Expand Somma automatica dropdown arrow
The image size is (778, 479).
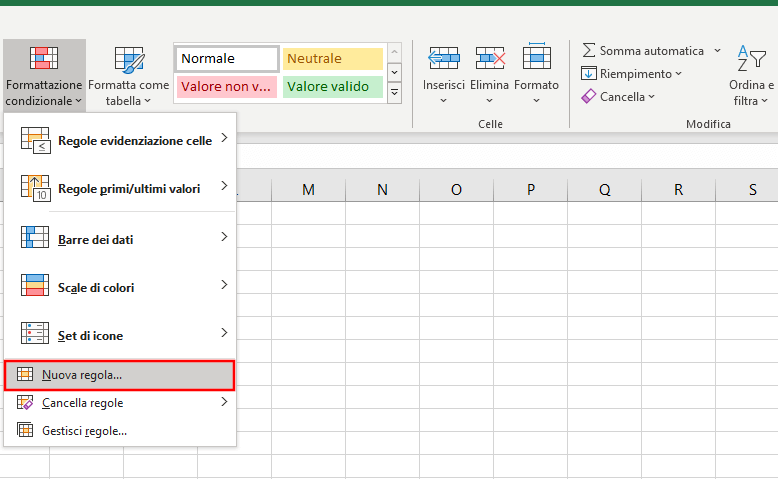tap(717, 51)
